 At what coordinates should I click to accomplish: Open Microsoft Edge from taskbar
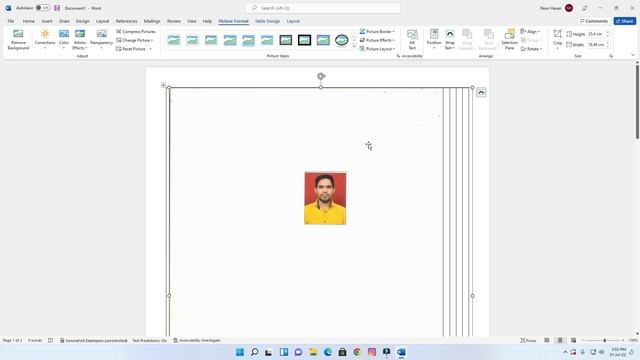(328, 352)
